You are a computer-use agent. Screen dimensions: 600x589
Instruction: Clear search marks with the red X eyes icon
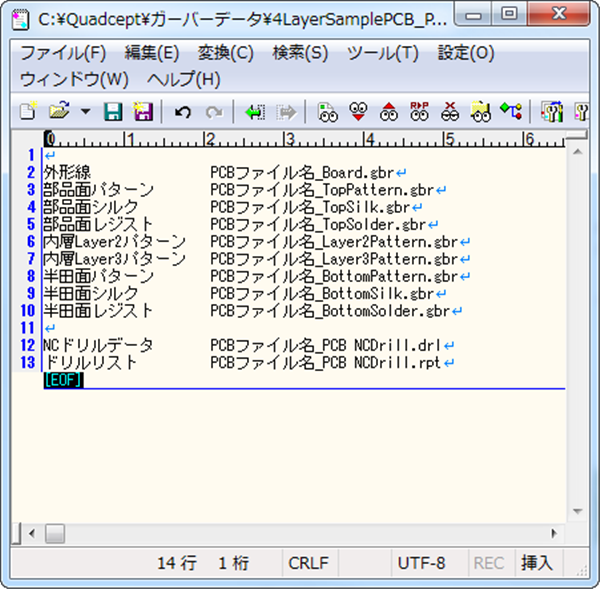coord(450,112)
